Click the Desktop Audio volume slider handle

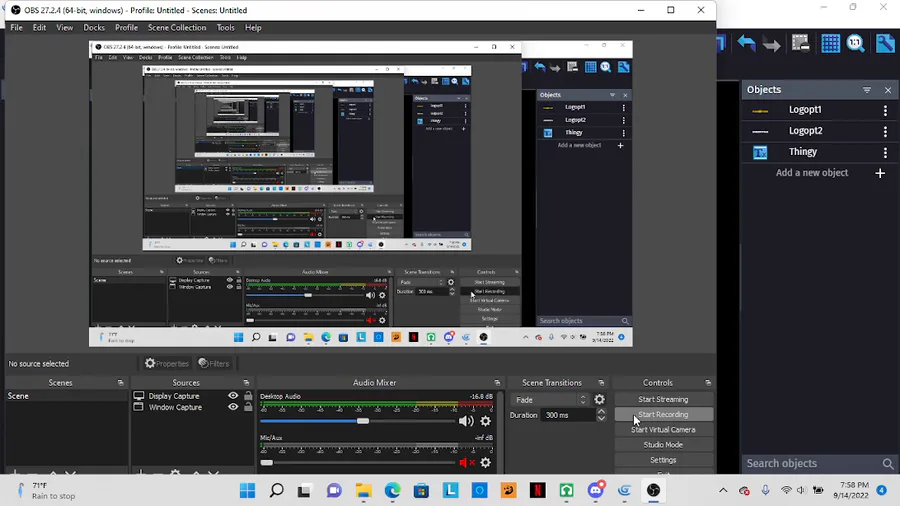point(363,421)
